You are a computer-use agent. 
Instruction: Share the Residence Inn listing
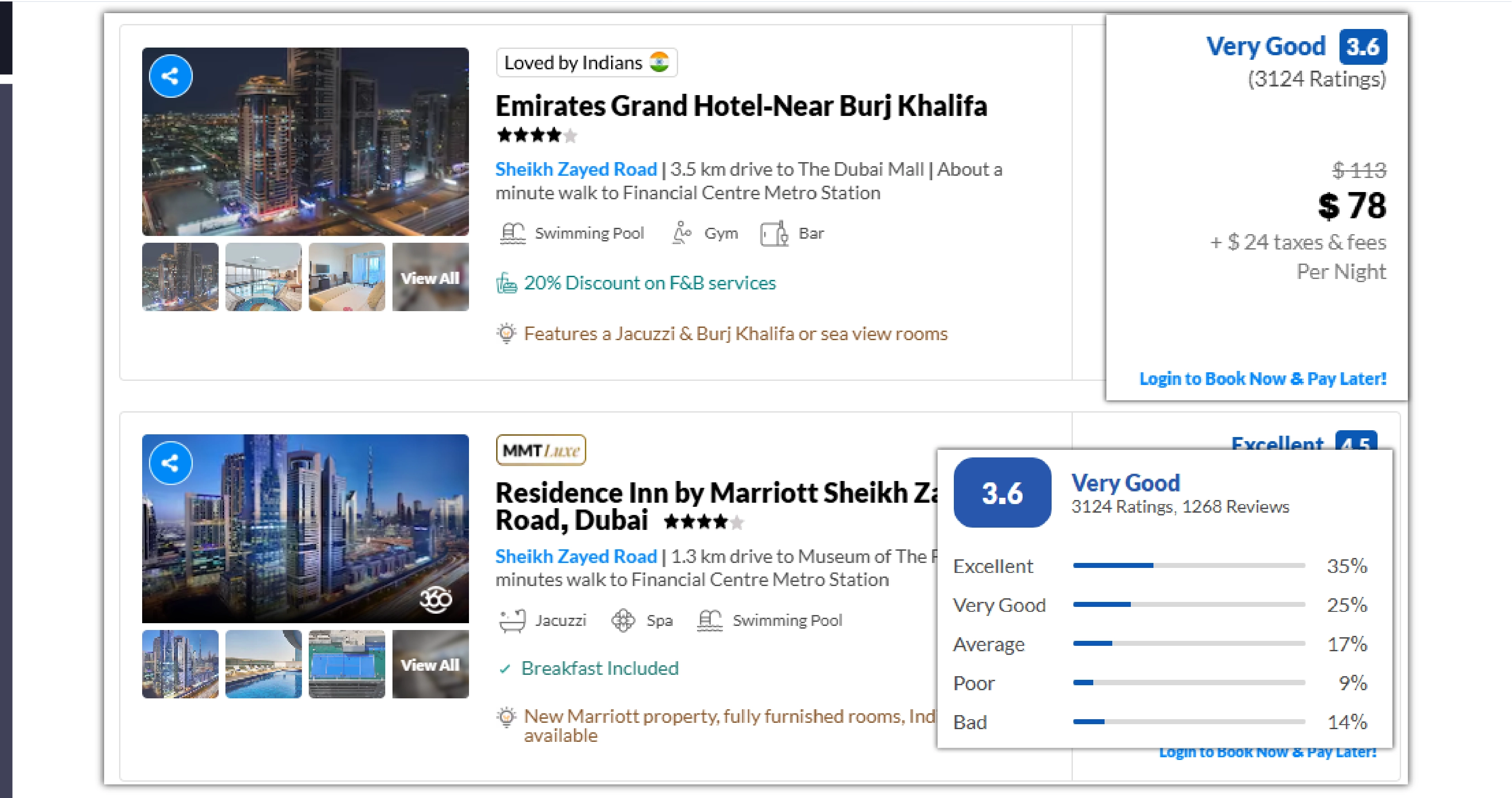170,463
